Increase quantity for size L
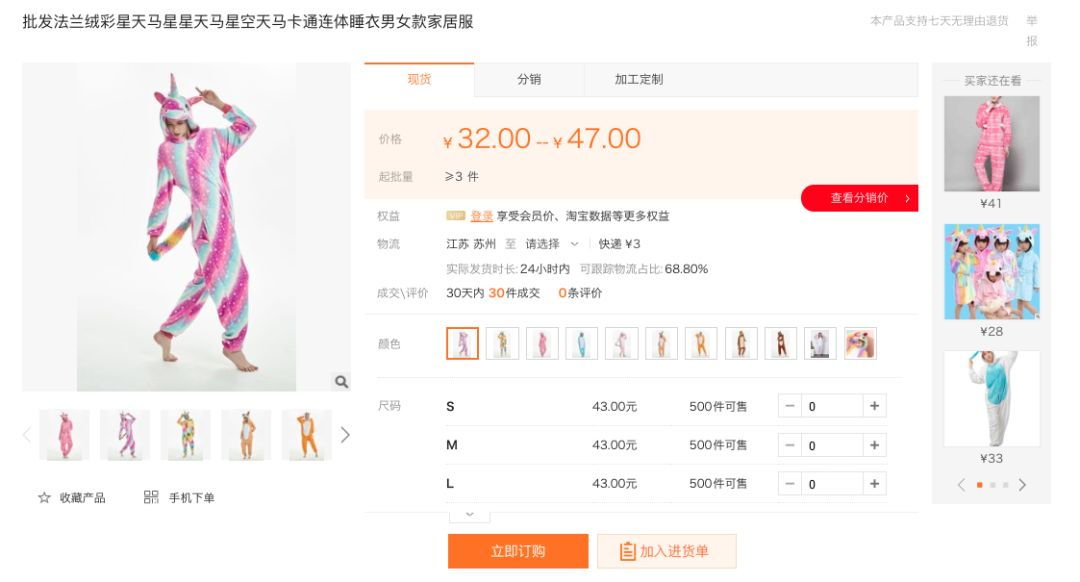This screenshot has height=582, width=1080. pos(874,484)
